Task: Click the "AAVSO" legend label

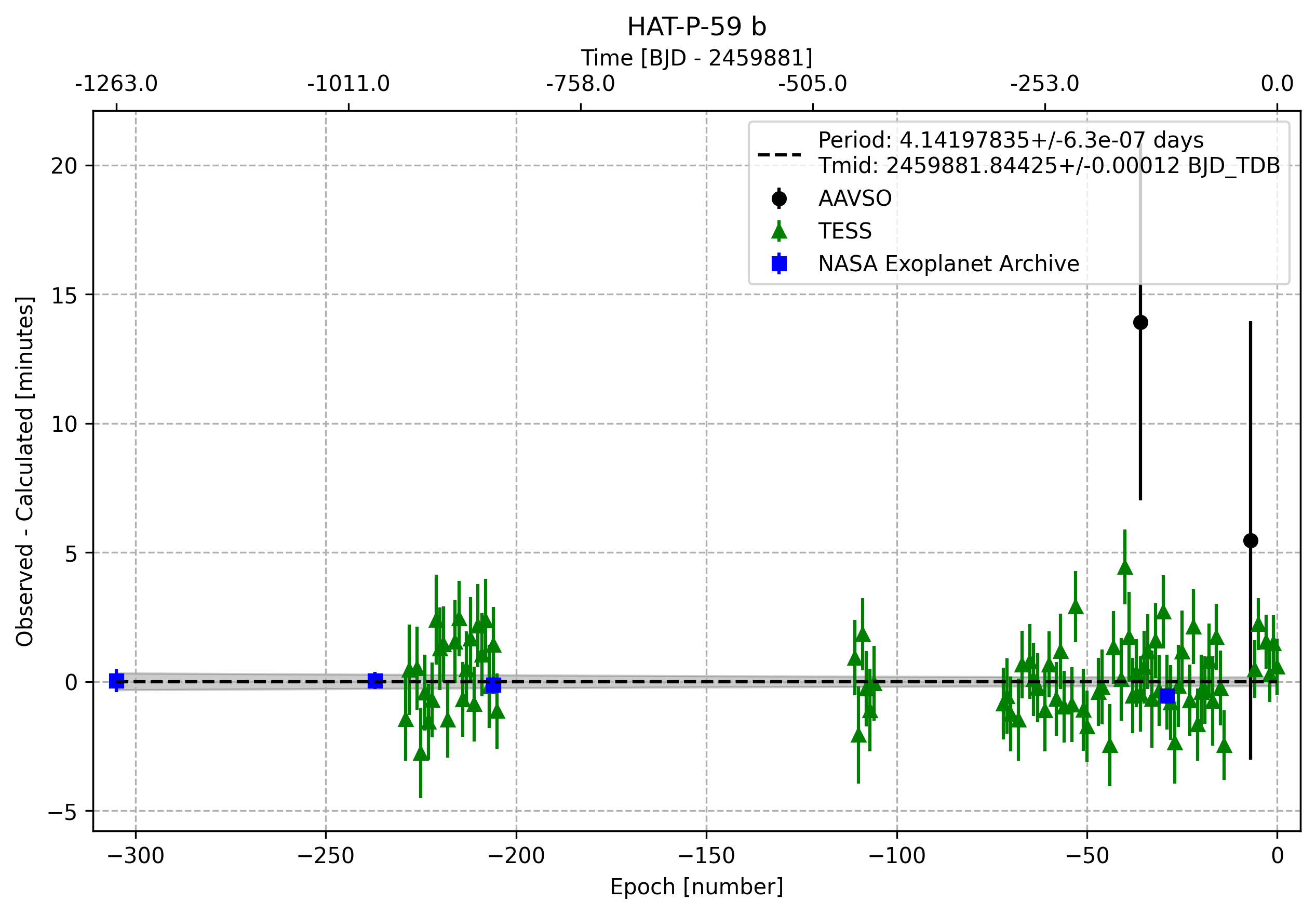Action: 855,198
